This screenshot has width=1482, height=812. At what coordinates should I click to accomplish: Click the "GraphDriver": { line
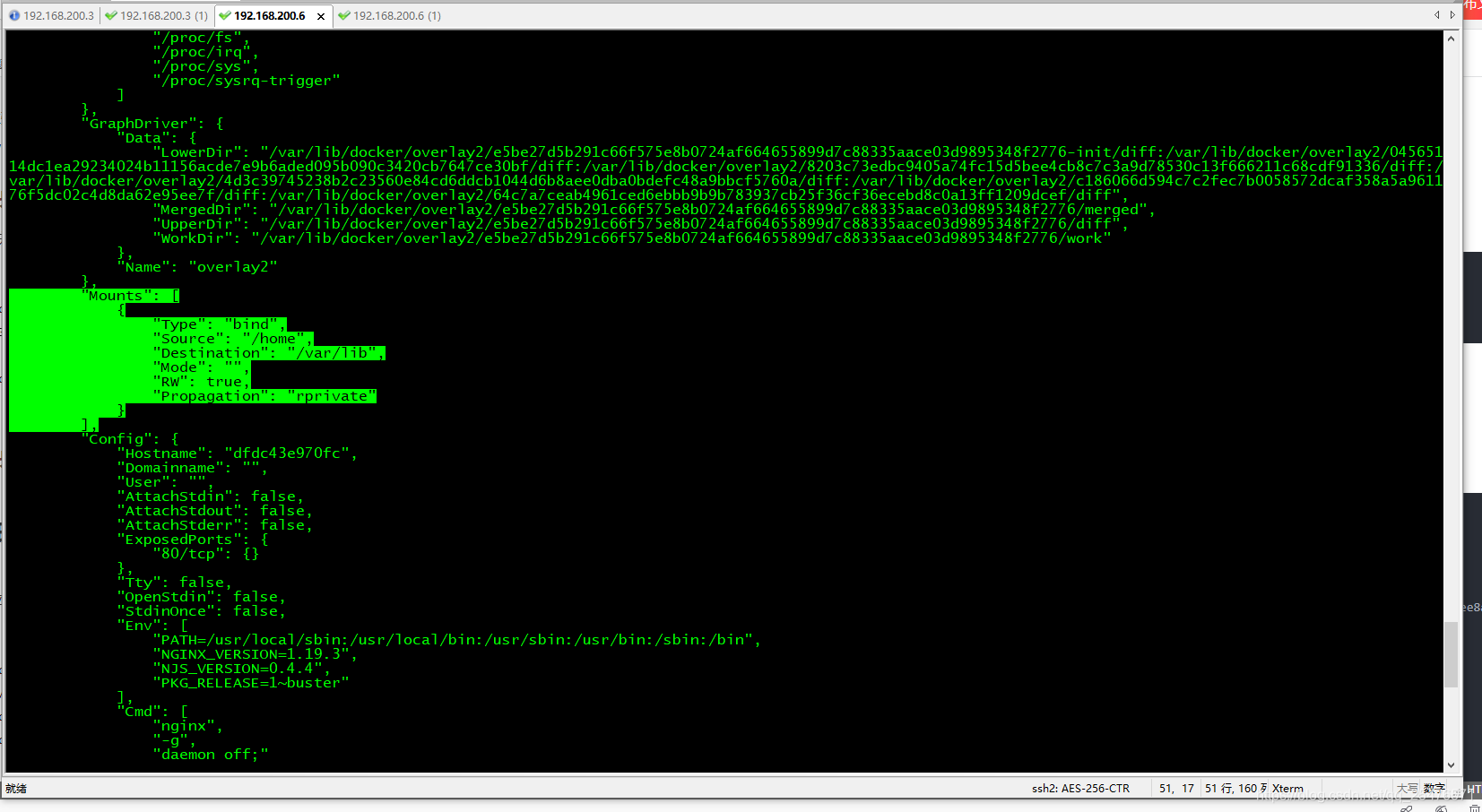click(152, 124)
